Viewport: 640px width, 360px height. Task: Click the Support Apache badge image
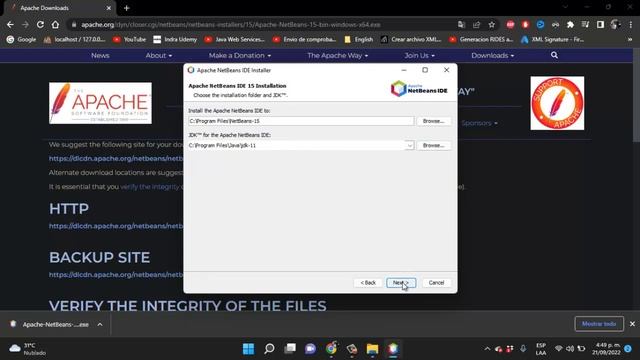tap(557, 103)
